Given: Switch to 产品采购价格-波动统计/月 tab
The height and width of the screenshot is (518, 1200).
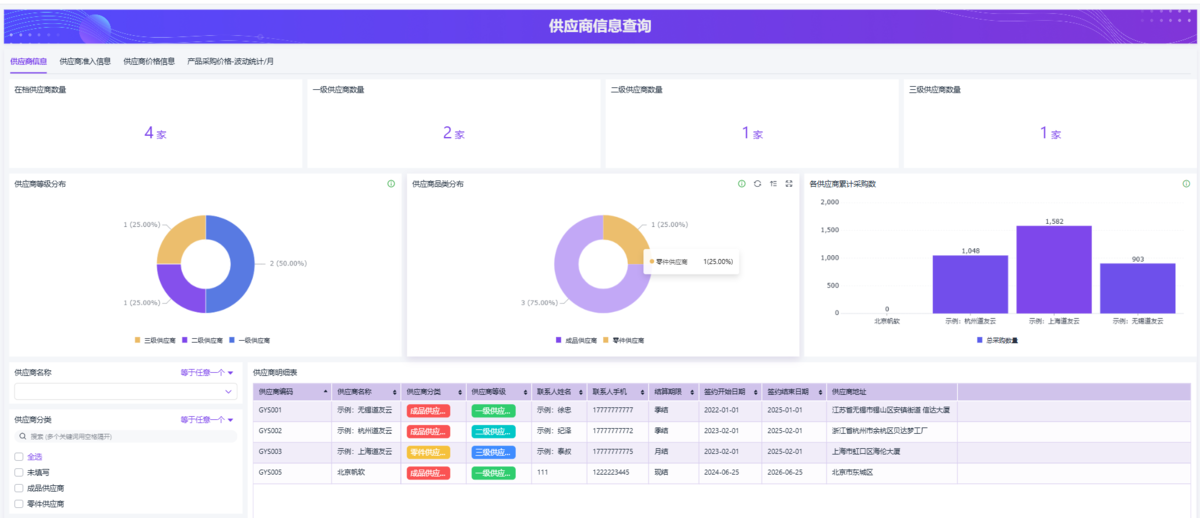Looking at the screenshot, I should coord(230,61).
